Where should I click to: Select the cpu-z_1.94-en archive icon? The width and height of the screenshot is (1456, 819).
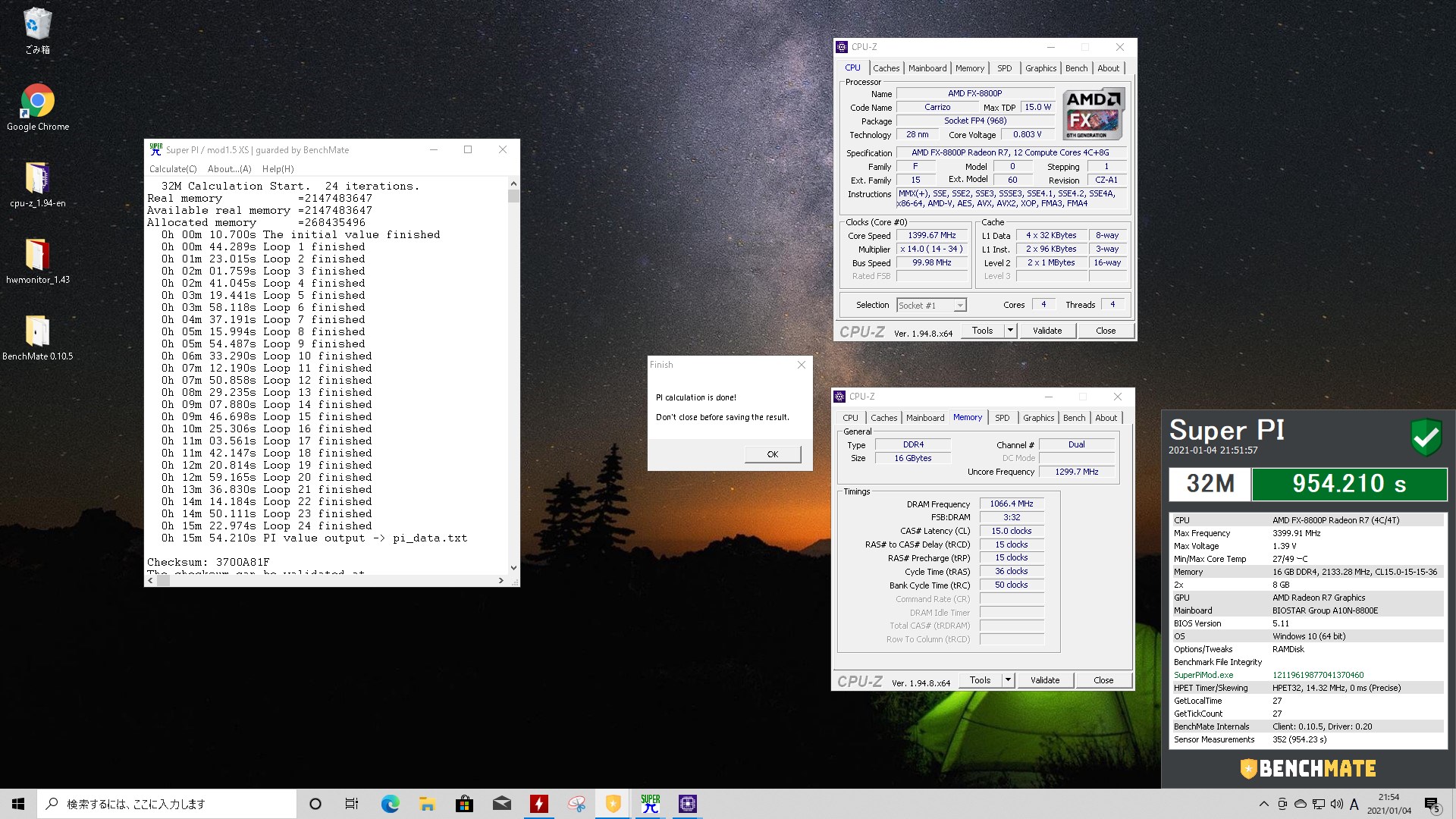[37, 184]
